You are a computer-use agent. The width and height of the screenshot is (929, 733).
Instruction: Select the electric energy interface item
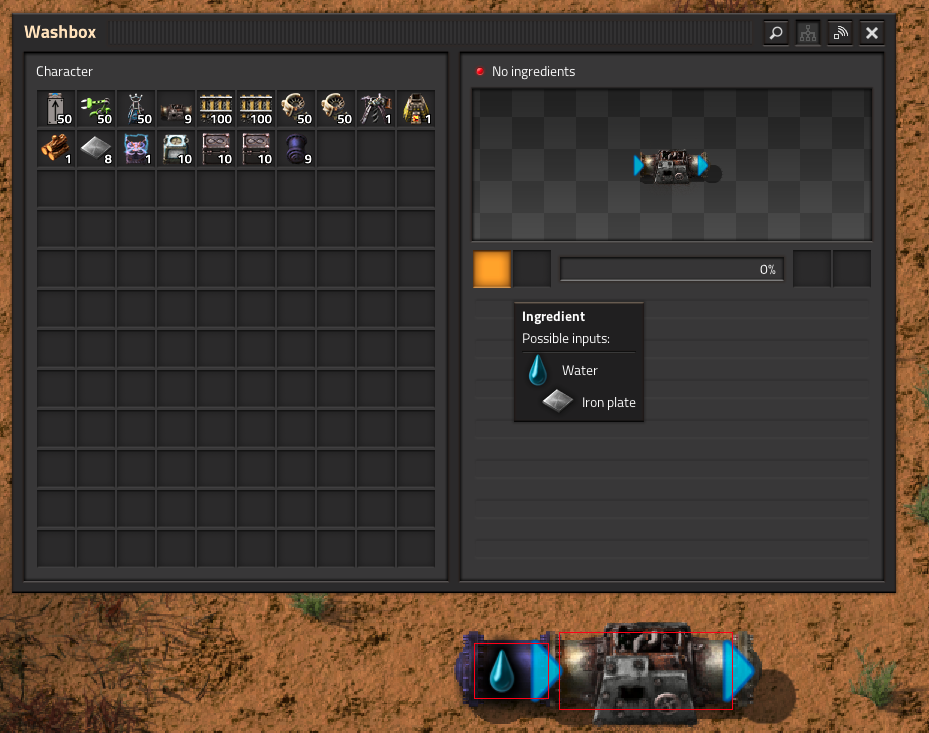click(x=136, y=149)
